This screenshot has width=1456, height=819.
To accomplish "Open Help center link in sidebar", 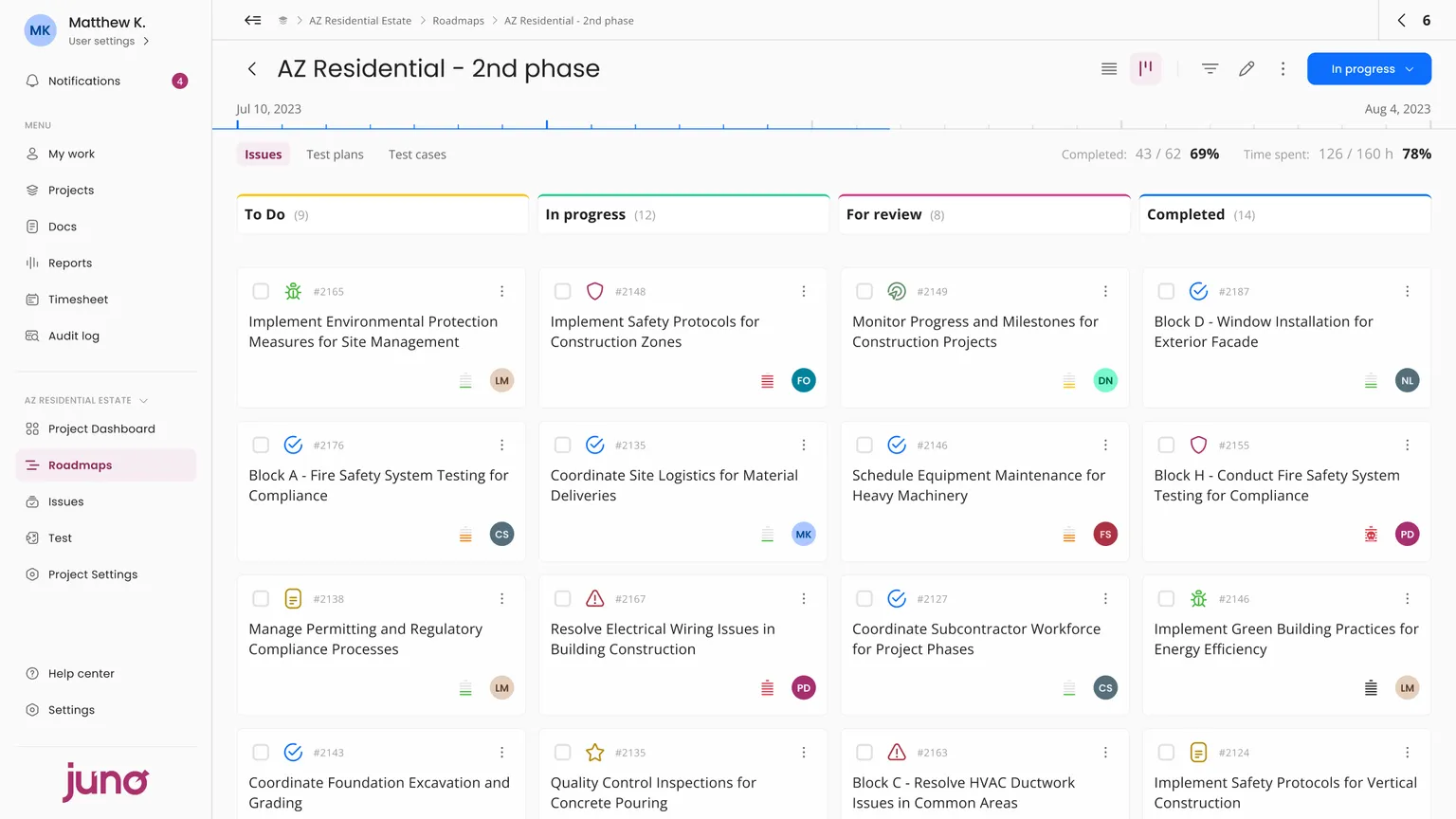I will 81,674.
